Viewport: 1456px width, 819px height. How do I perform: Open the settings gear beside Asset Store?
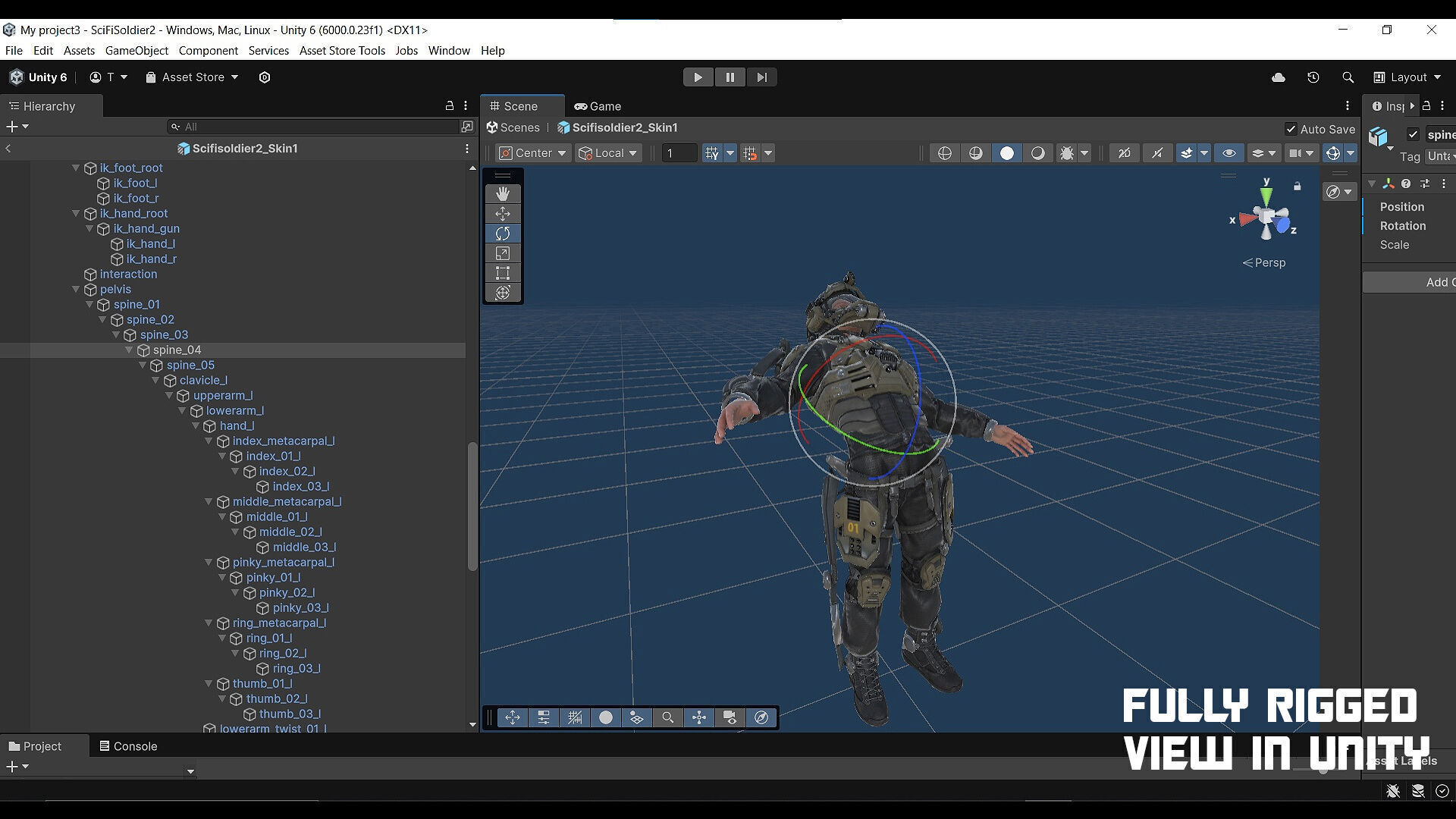[x=265, y=77]
